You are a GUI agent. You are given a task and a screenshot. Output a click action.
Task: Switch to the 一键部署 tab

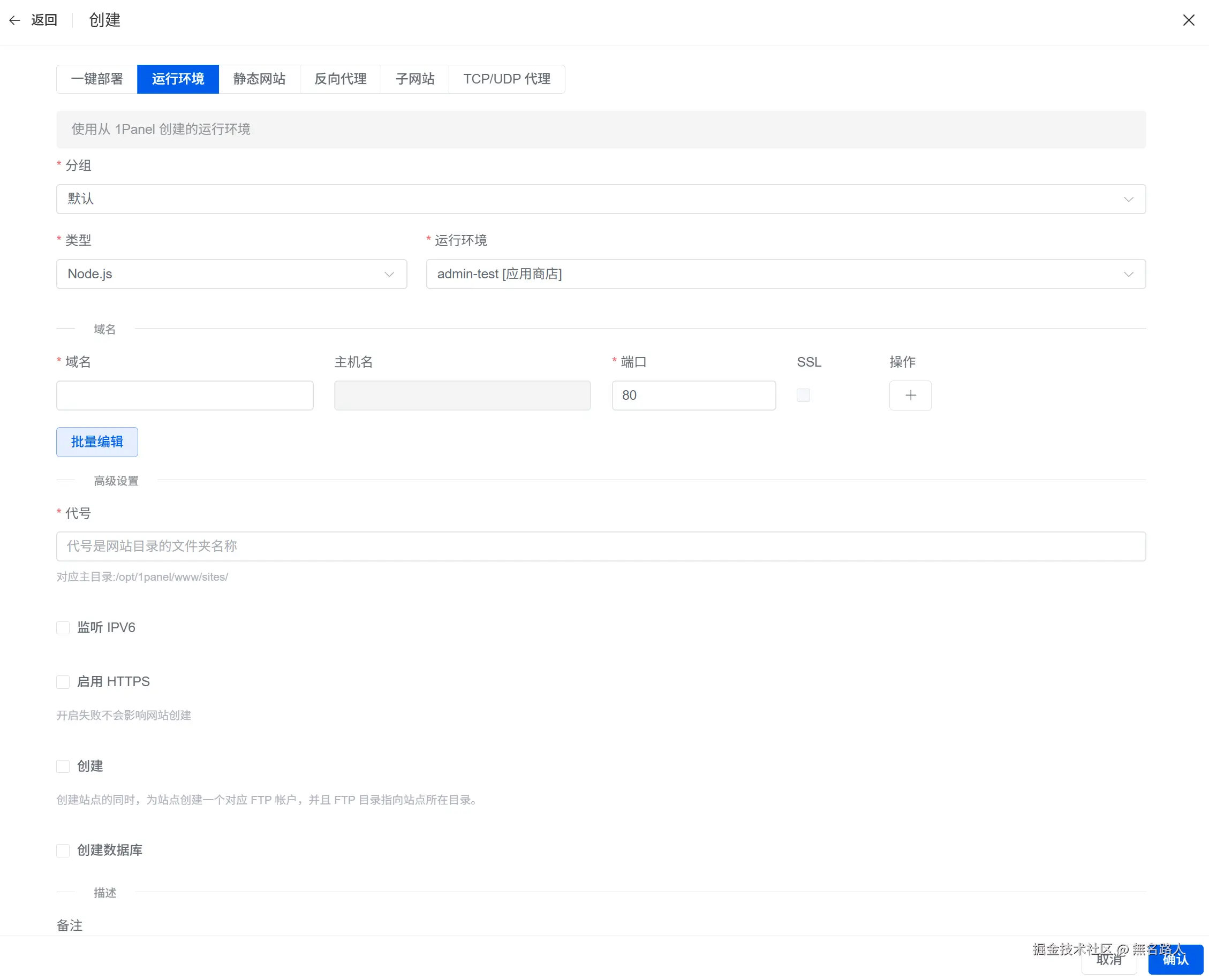[96, 79]
